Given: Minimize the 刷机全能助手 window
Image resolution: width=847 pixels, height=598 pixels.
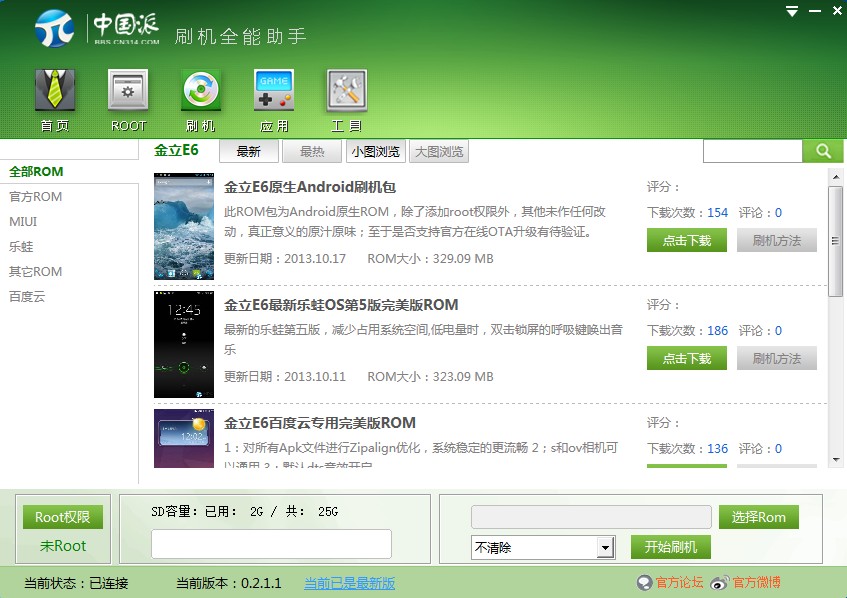Looking at the screenshot, I should [x=815, y=11].
